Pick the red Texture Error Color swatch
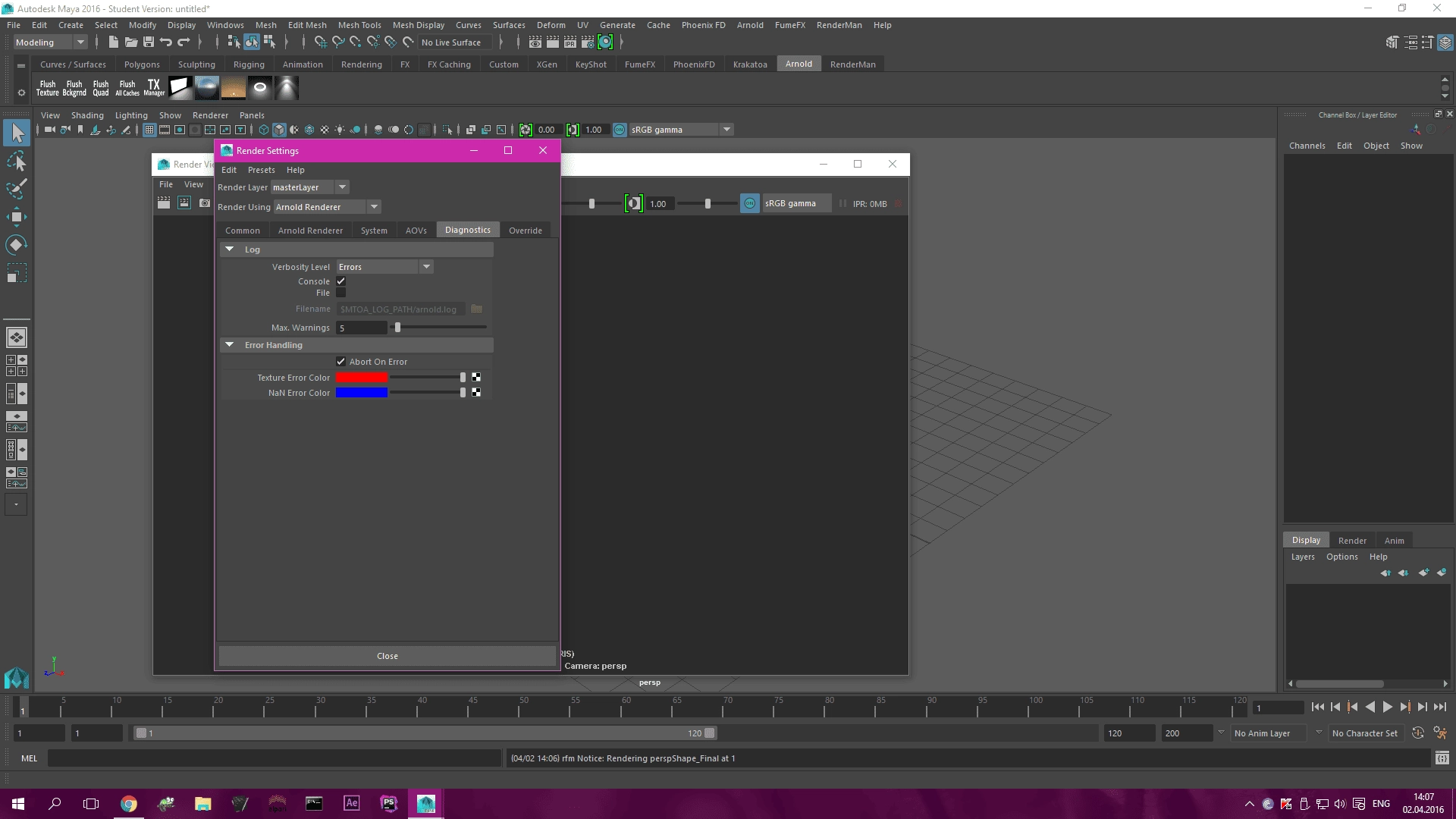1456x819 pixels. (362, 378)
